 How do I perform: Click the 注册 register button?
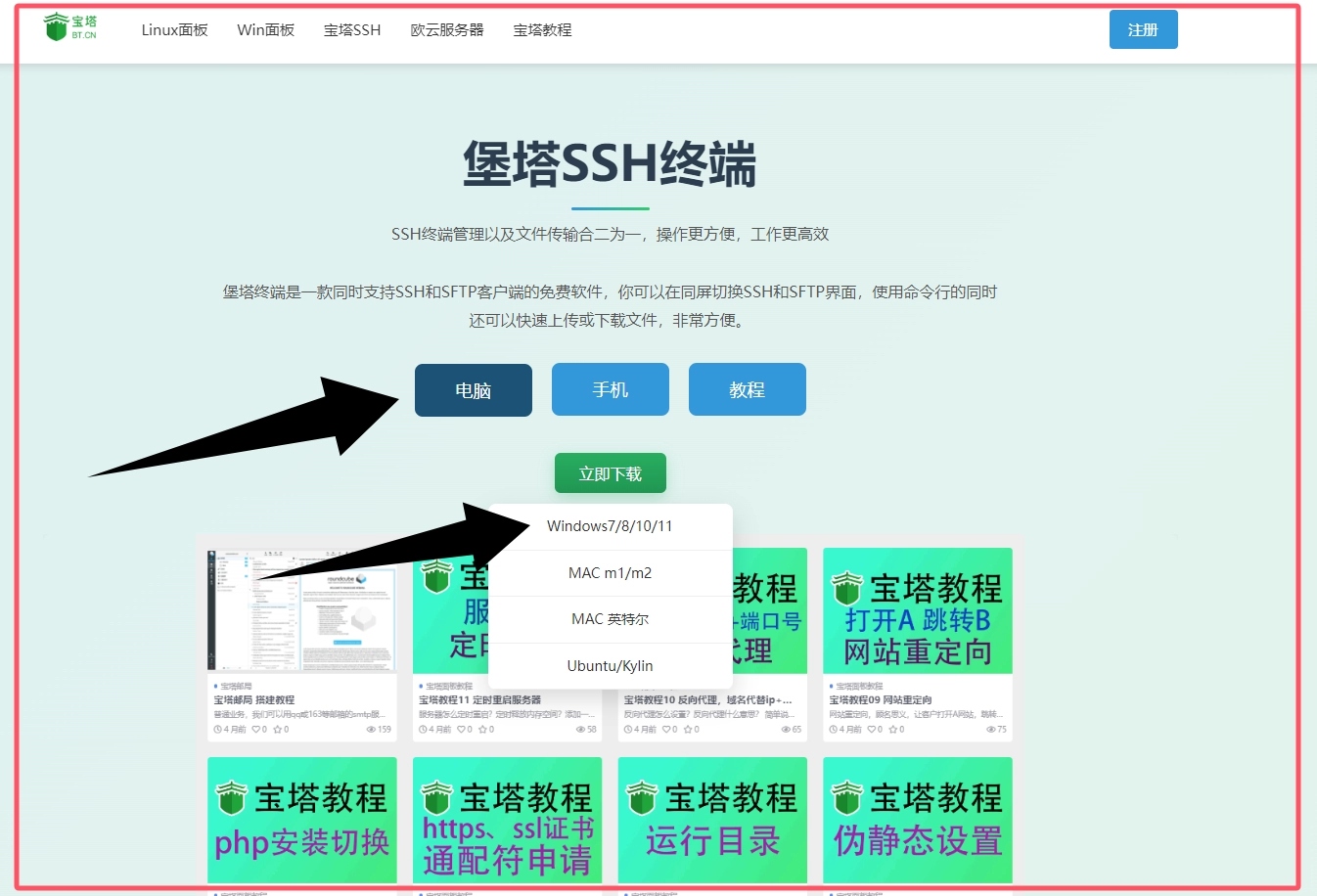coord(1143,29)
